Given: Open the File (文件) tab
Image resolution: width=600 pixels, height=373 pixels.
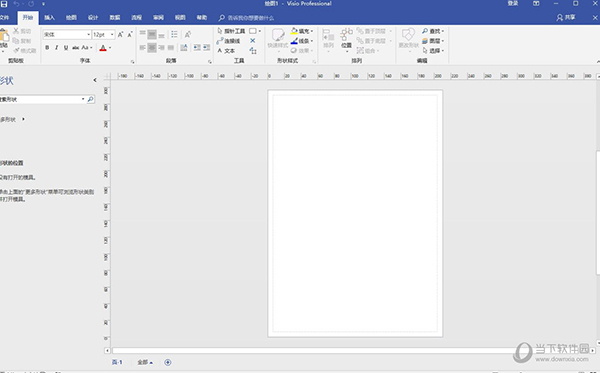Looking at the screenshot, I should [x=4, y=18].
